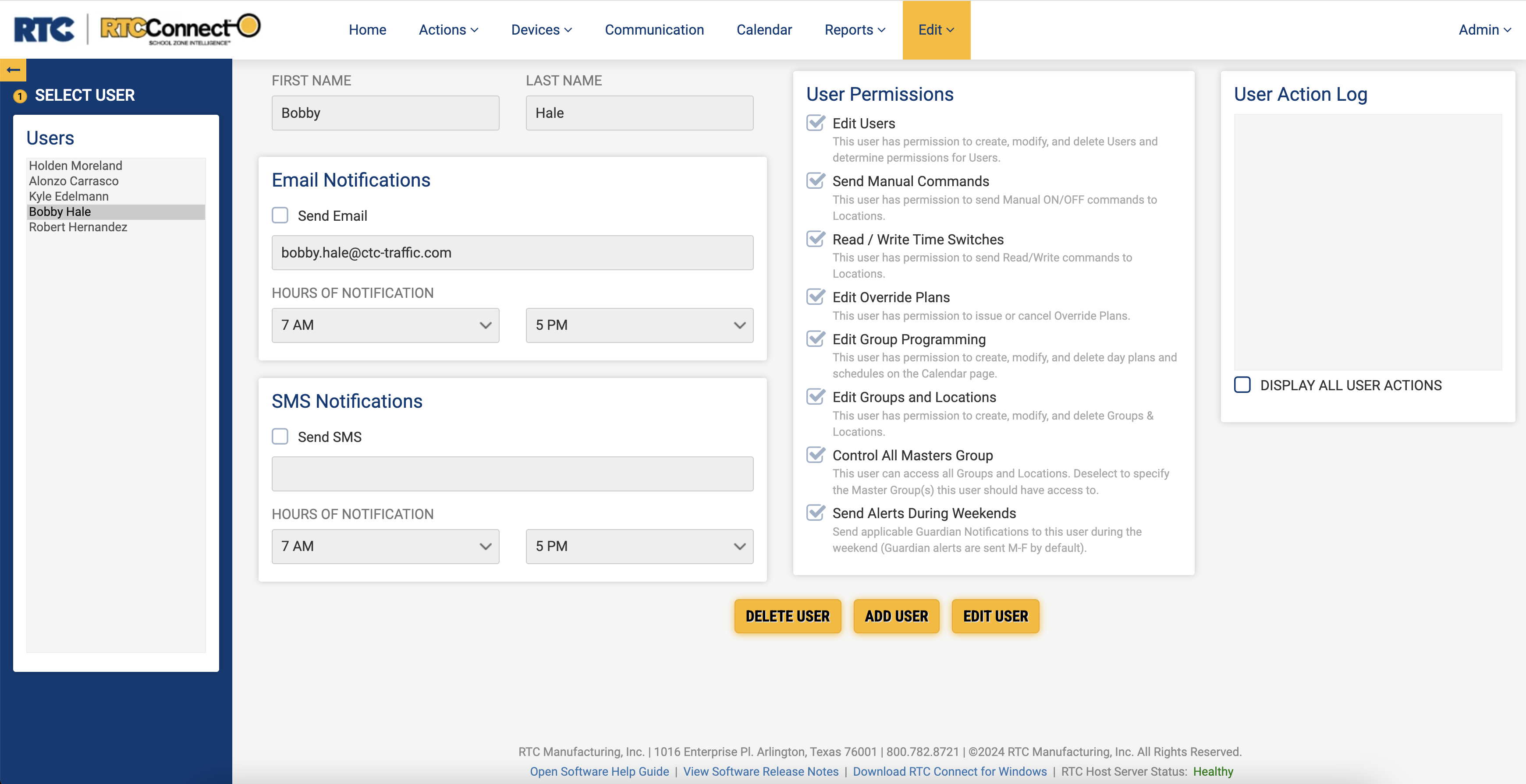Enable Display All User Actions

[1242, 385]
